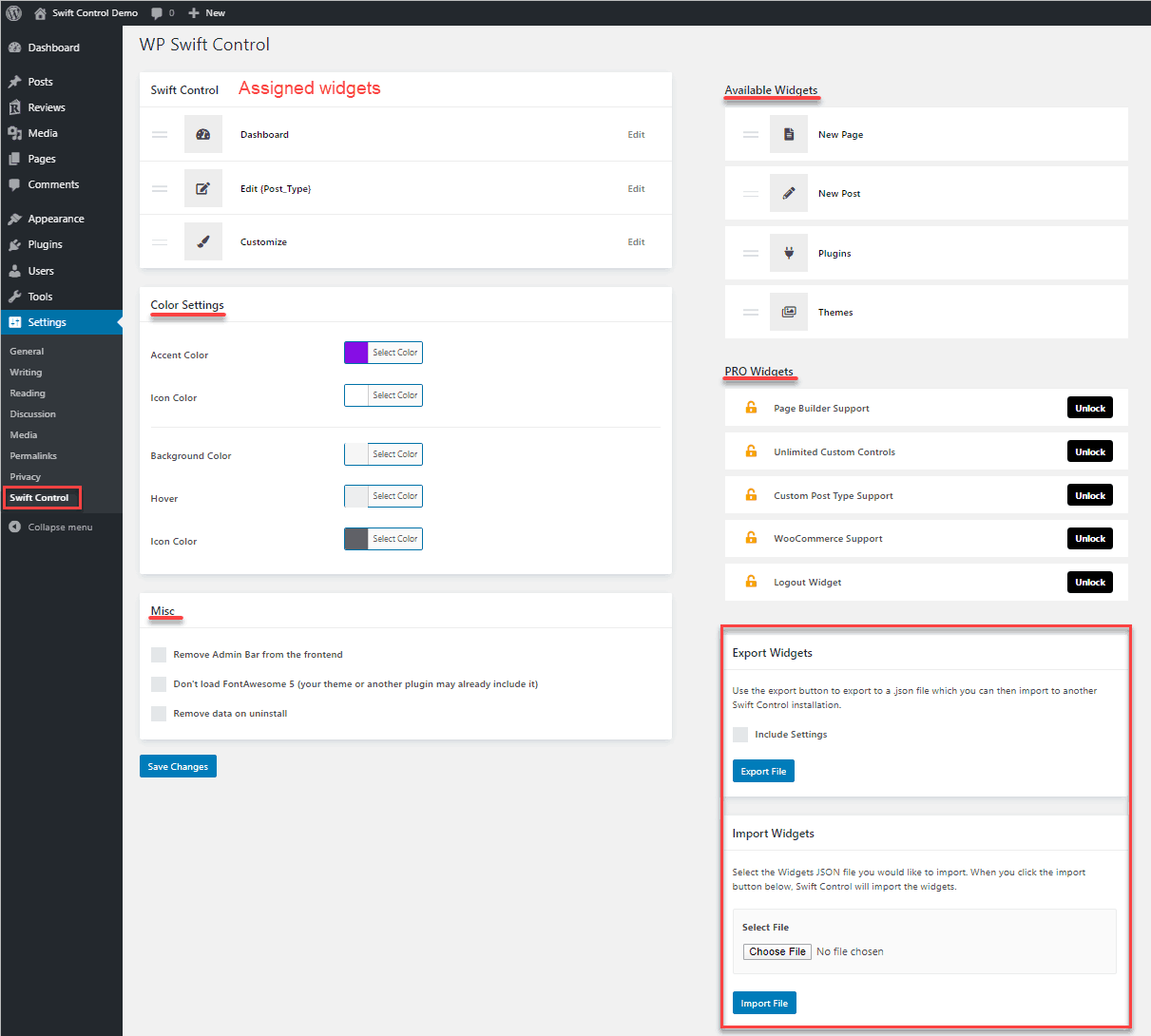The height and width of the screenshot is (1036, 1151).
Task: Click the lock icon beside WooCommerce Support
Action: [x=751, y=538]
